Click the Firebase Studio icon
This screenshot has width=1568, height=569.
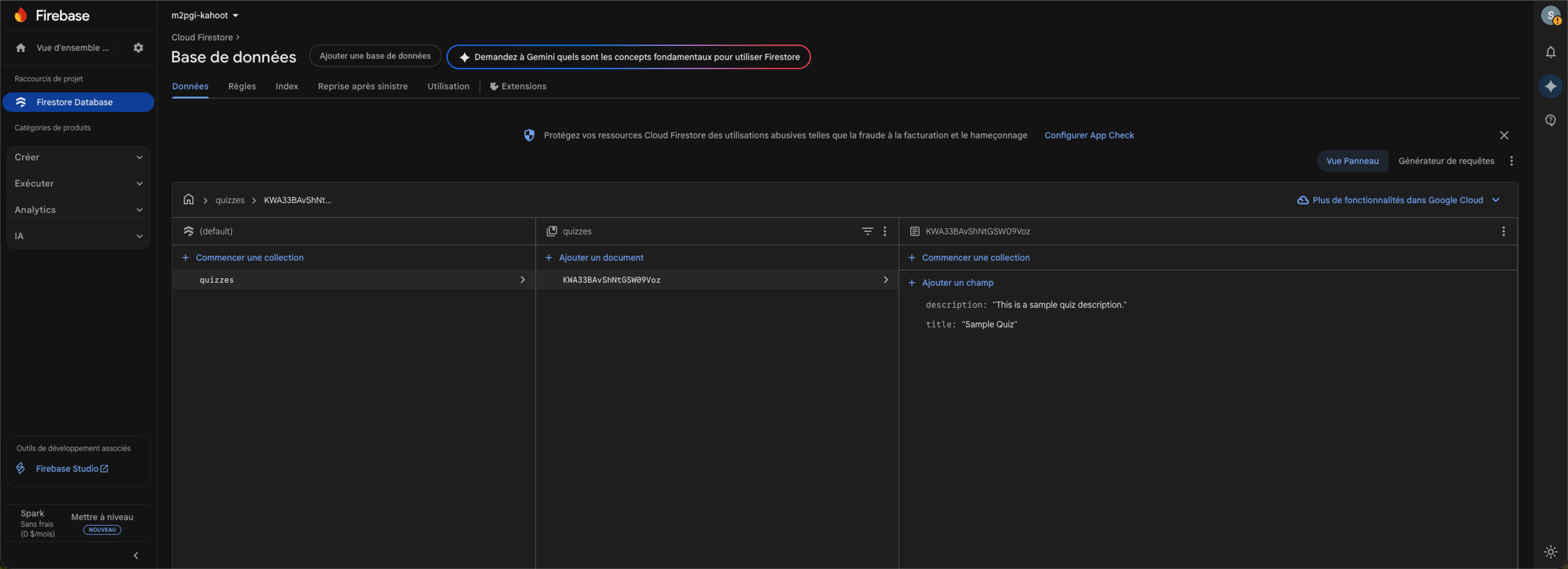21,469
